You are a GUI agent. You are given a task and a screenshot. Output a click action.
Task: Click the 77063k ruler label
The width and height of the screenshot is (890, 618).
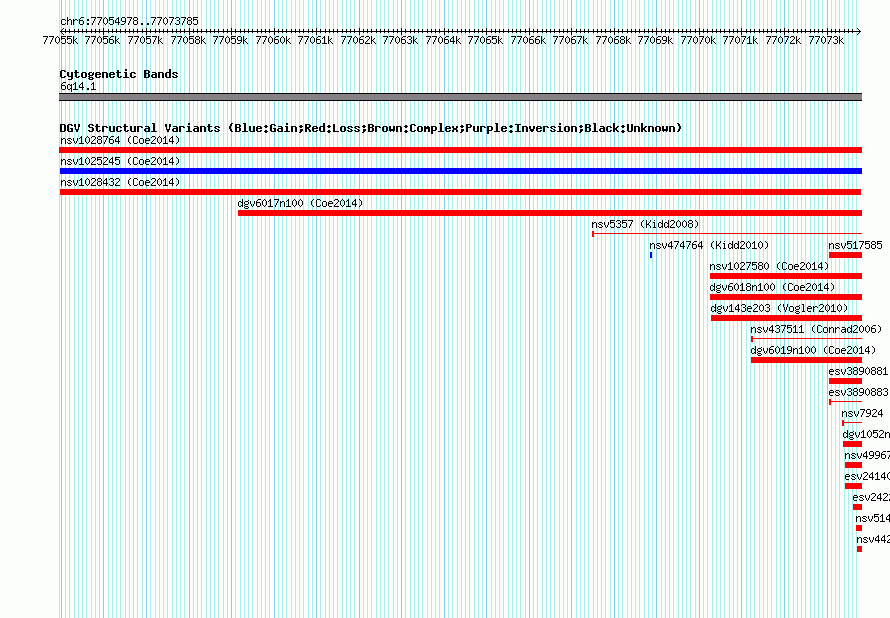[x=400, y=41]
